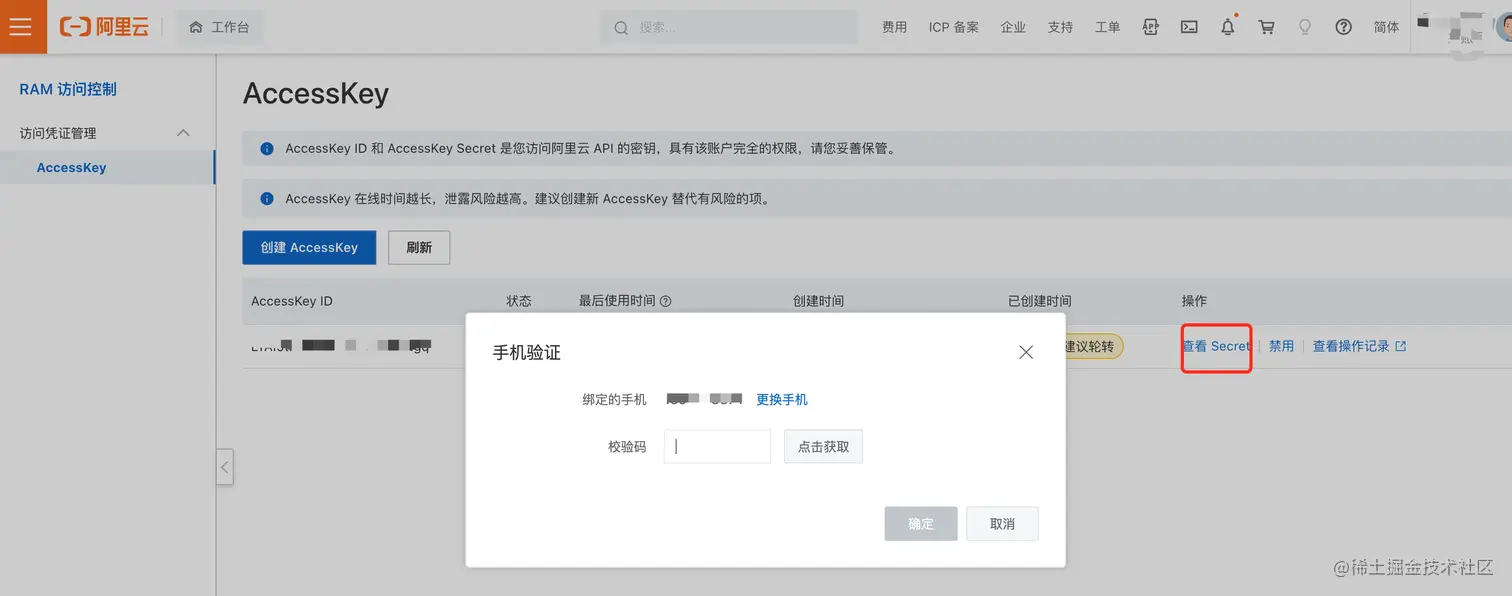Click the 操作 column header
This screenshot has height=596, width=1512.
[x=1194, y=301]
